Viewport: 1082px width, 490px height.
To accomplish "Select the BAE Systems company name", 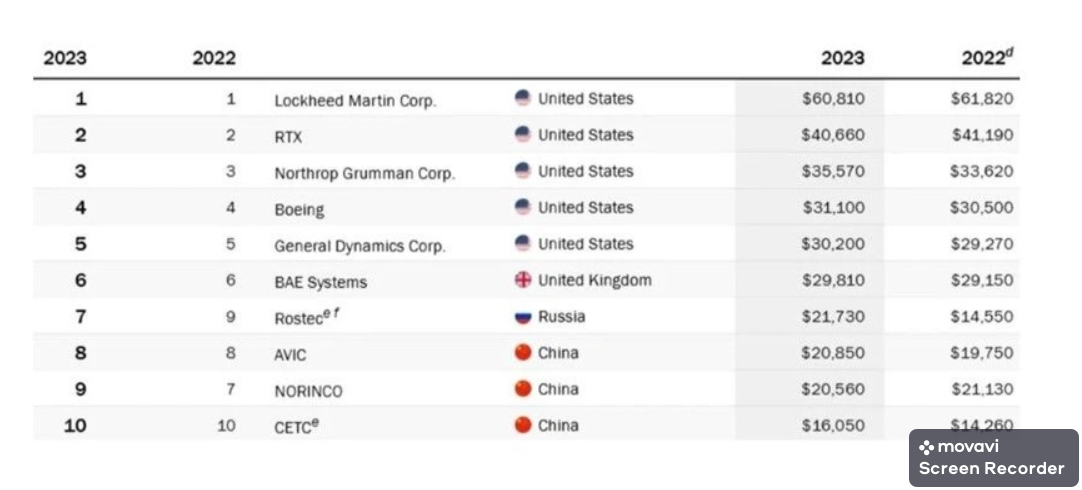I will pyautogui.click(x=320, y=282).
